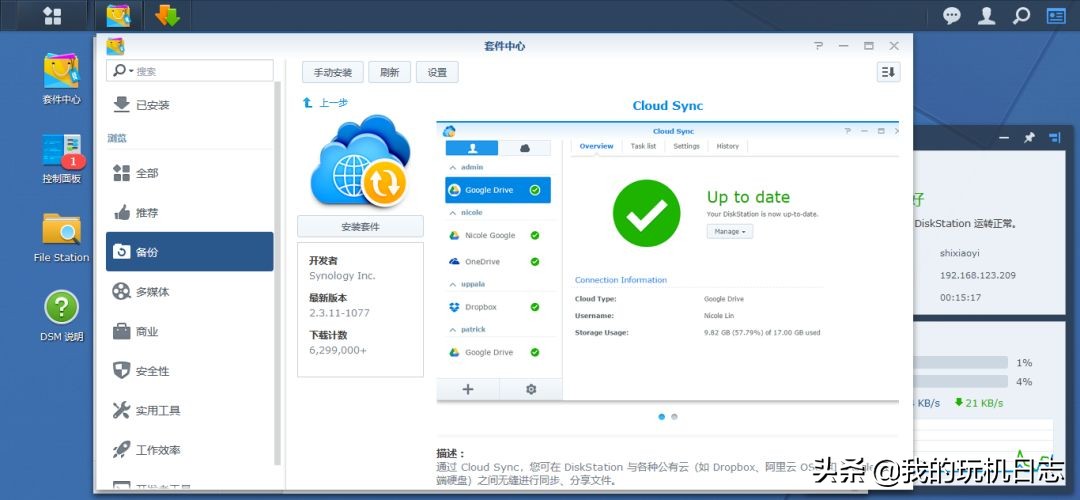Switch to Package Center taskbar icon
Image resolution: width=1080 pixels, height=500 pixels.
click(118, 15)
